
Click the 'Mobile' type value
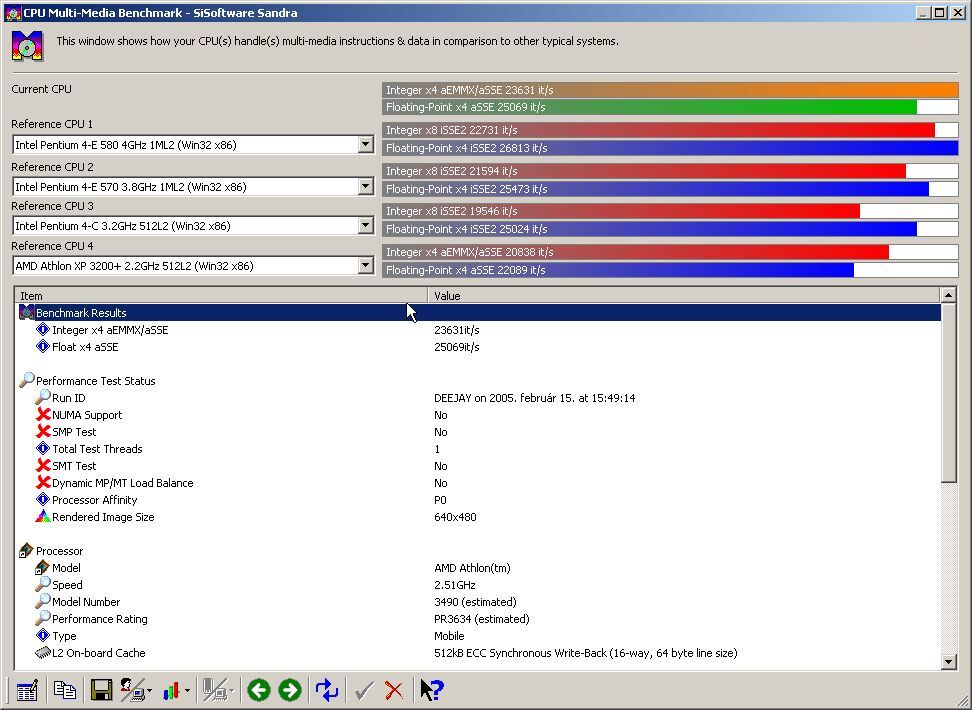click(x=449, y=636)
